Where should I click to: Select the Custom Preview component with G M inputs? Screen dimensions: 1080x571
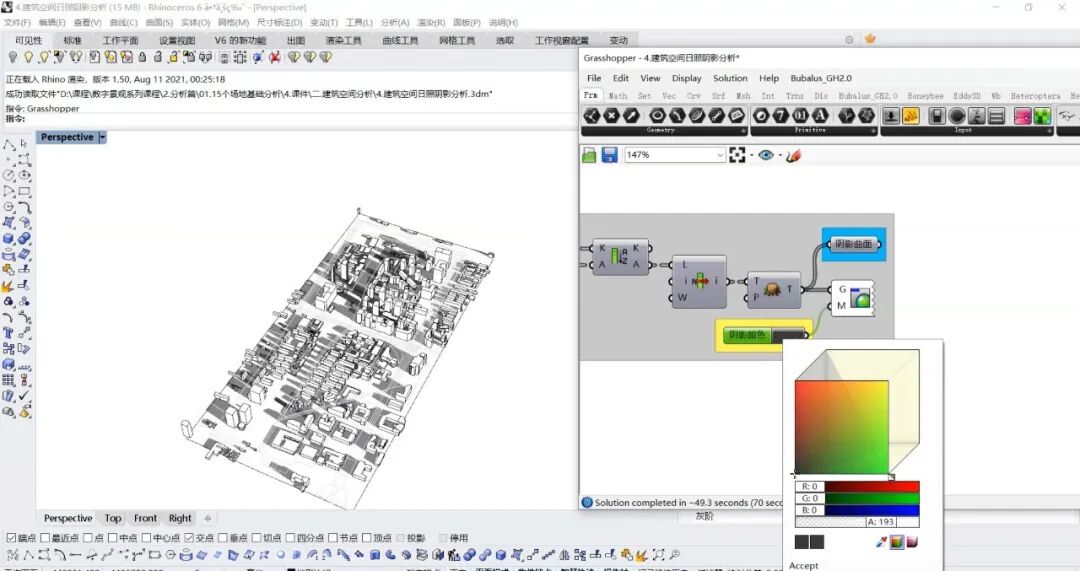coord(853,298)
